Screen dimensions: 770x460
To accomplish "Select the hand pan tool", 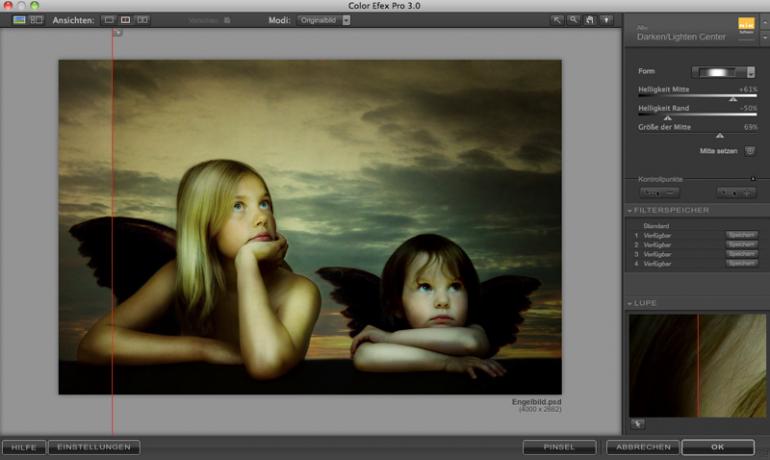I will coord(590,20).
